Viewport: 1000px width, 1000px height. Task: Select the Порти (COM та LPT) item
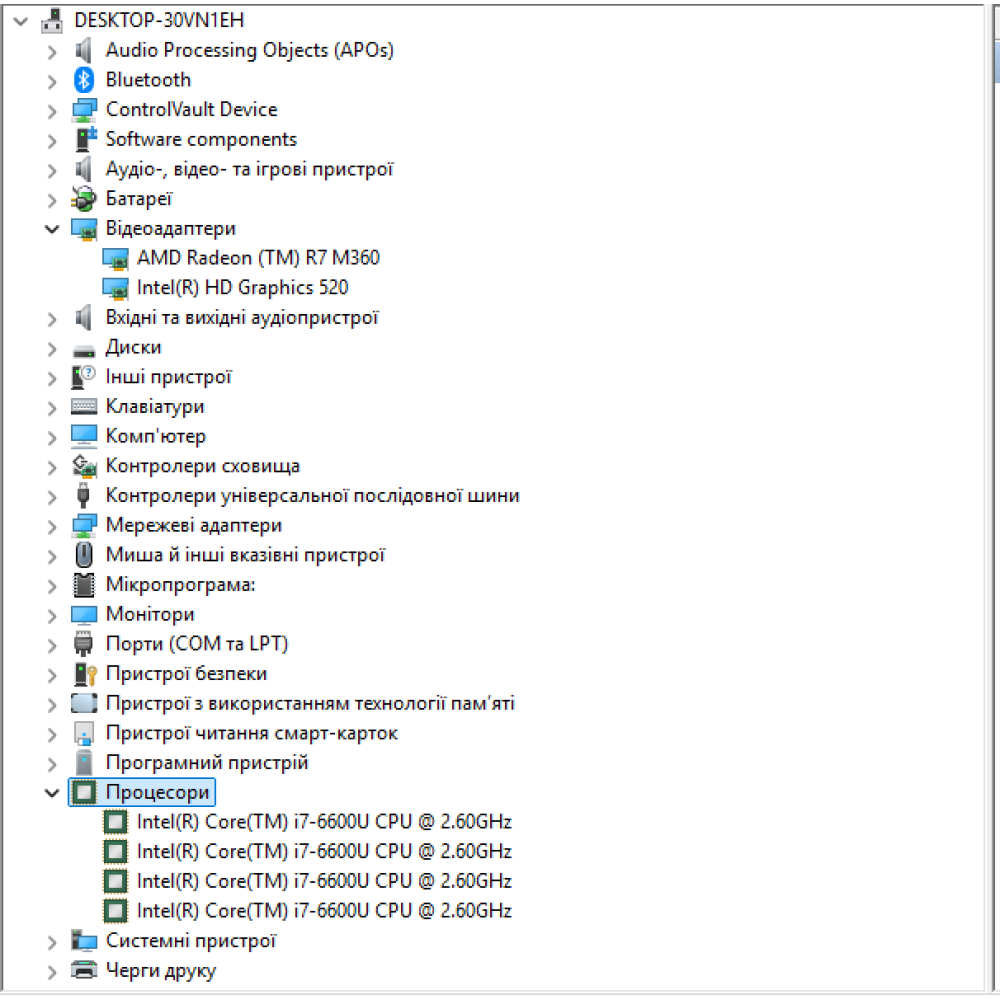[196, 644]
